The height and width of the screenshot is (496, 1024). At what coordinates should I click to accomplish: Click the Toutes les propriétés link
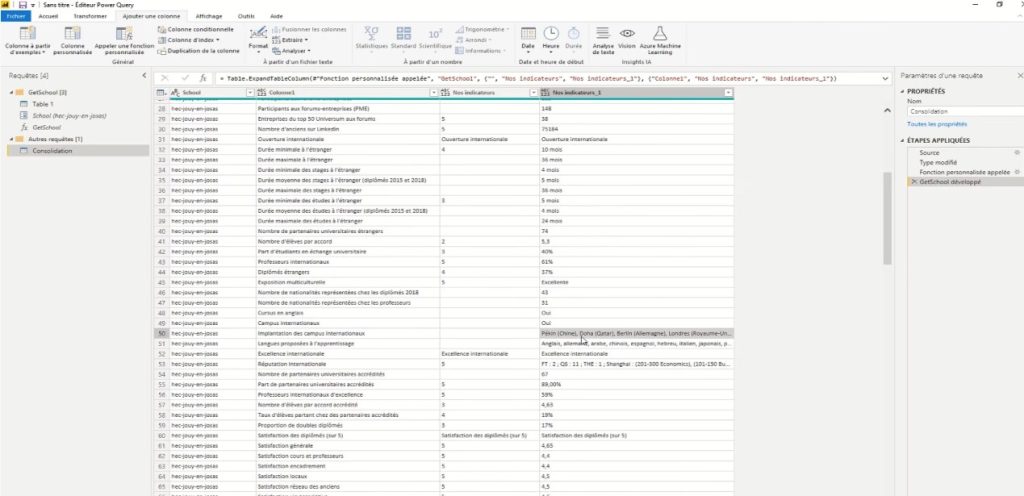(927, 124)
